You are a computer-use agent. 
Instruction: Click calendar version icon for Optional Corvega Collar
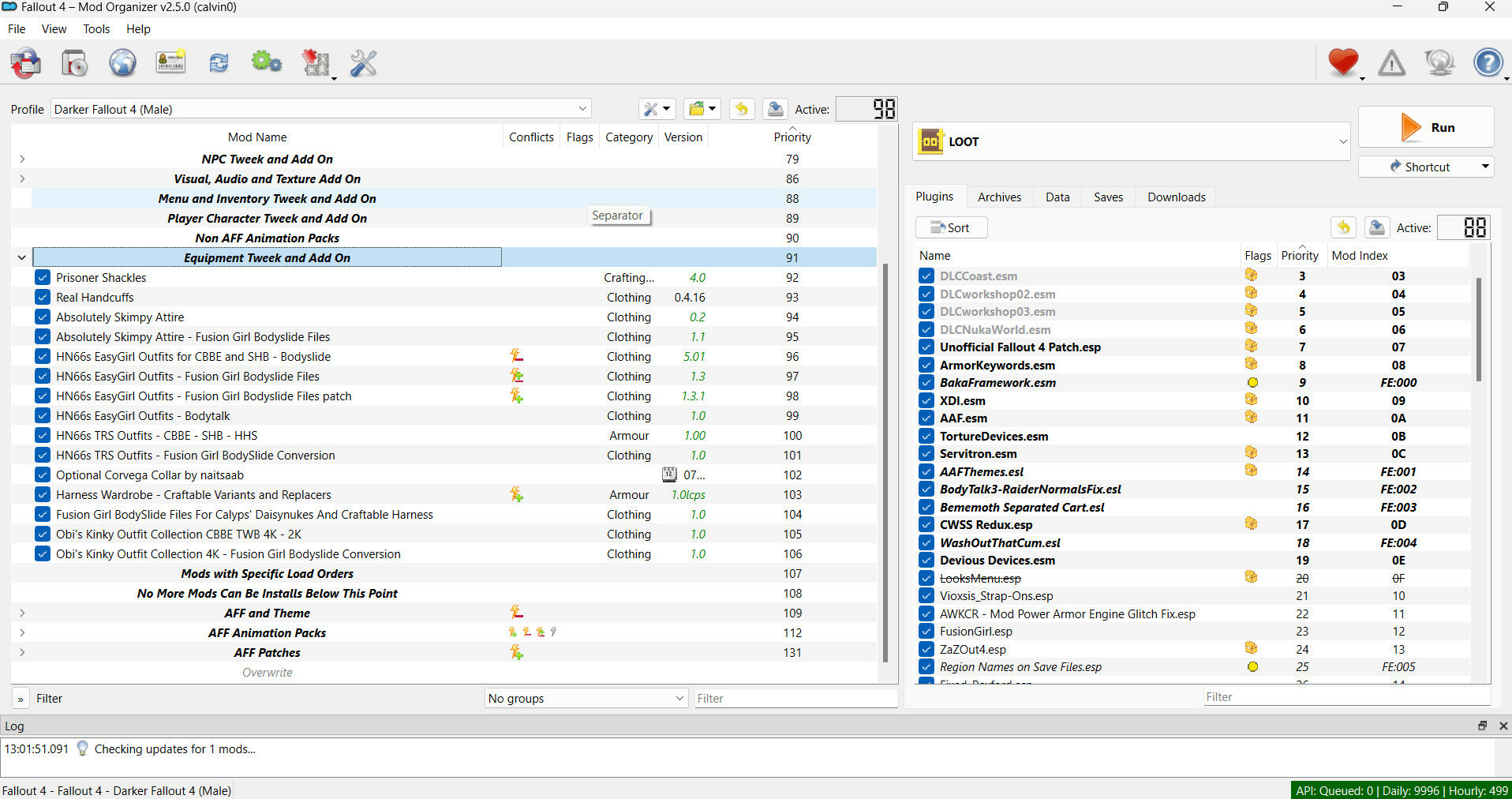[669, 475]
